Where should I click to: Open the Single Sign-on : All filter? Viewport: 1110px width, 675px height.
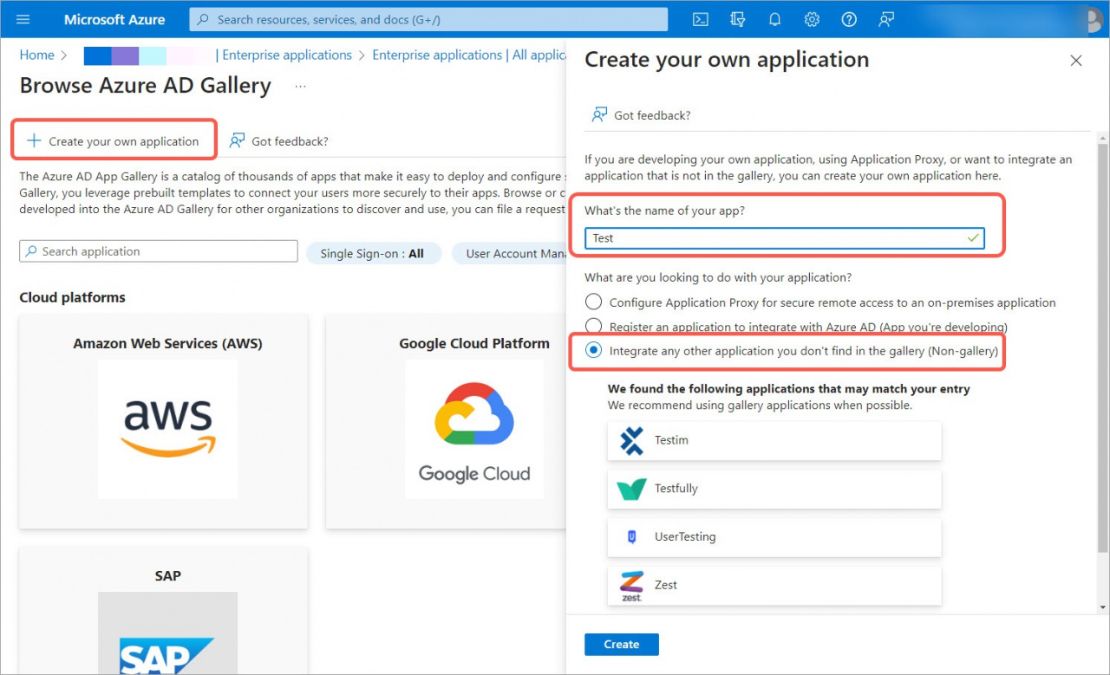point(372,253)
